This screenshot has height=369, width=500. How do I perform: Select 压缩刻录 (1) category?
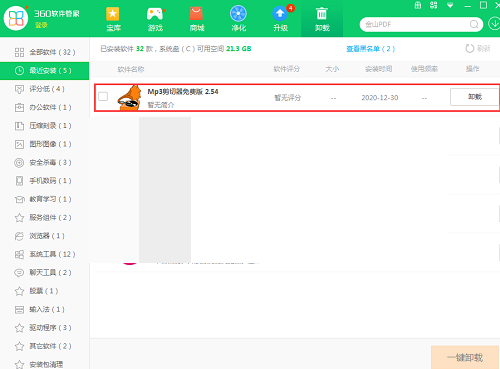click(44, 126)
